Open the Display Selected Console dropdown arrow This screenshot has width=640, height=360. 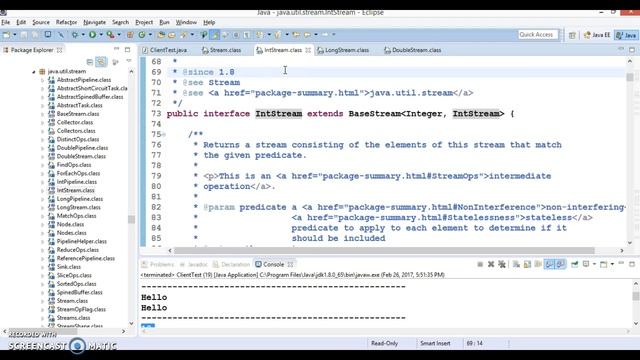tap(594, 264)
